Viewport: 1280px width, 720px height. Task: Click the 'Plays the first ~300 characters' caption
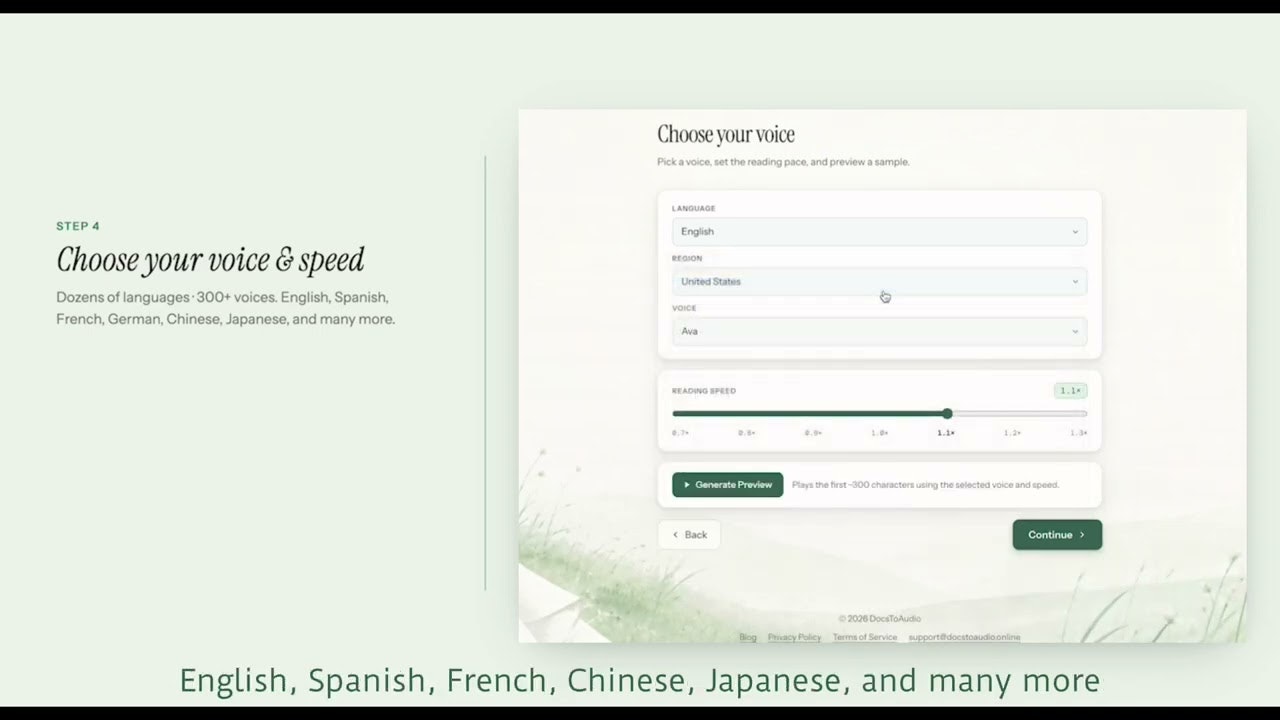pos(925,485)
